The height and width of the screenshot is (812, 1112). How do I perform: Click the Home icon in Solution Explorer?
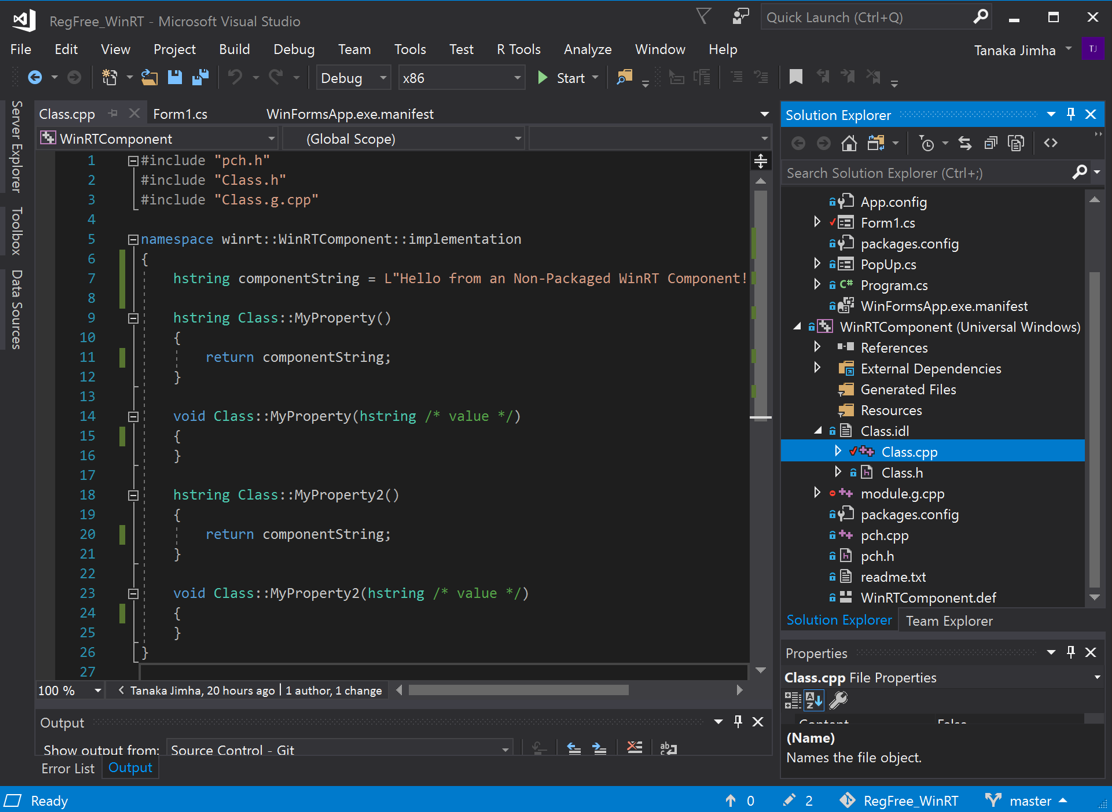click(849, 144)
